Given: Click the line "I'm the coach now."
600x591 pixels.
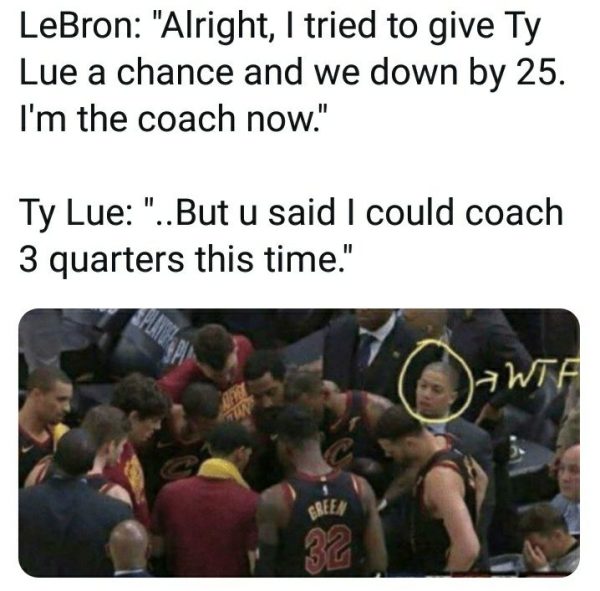Looking at the screenshot, I should coord(173,119).
